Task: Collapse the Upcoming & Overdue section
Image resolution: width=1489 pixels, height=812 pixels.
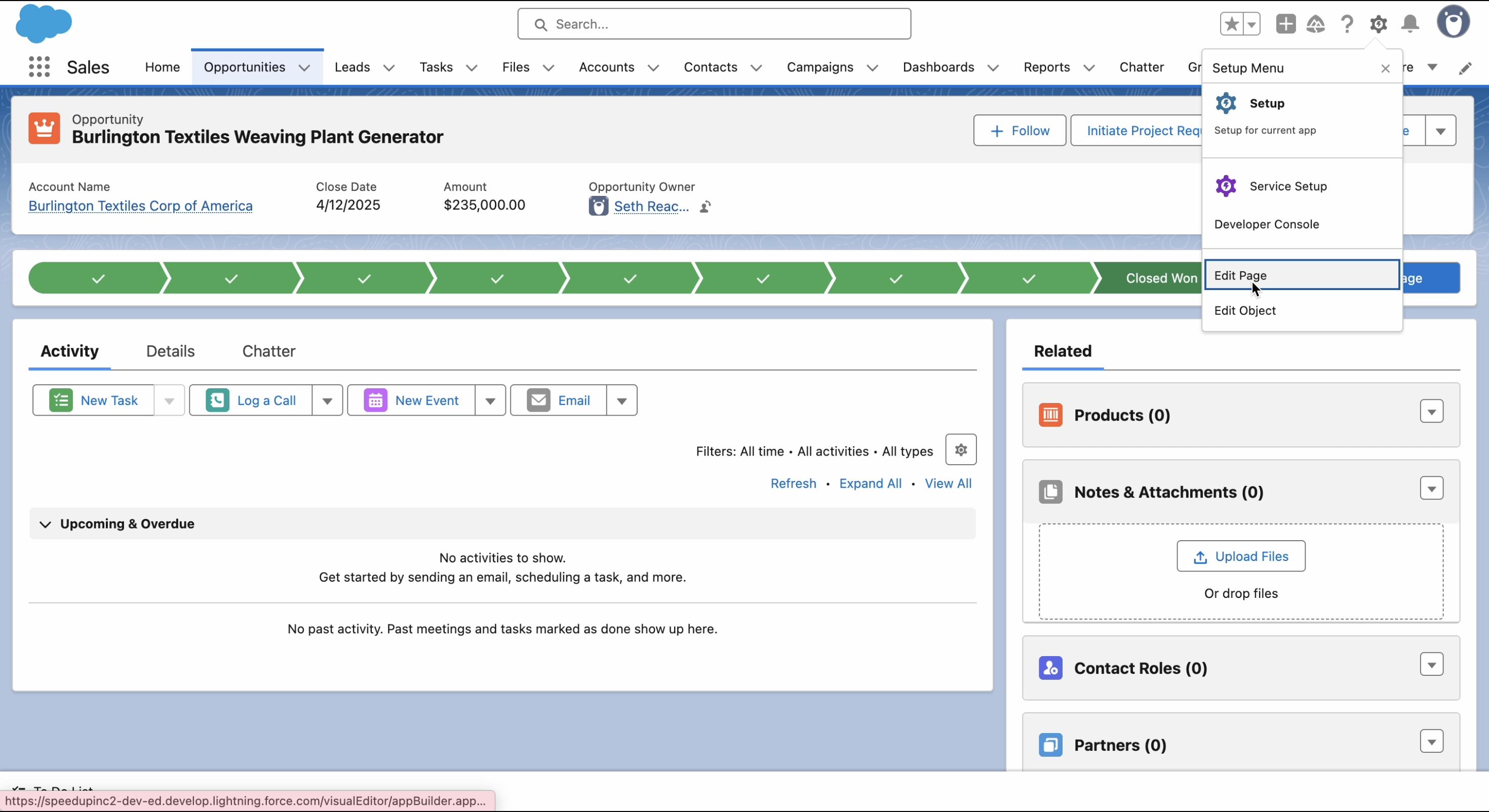Action: tap(45, 524)
